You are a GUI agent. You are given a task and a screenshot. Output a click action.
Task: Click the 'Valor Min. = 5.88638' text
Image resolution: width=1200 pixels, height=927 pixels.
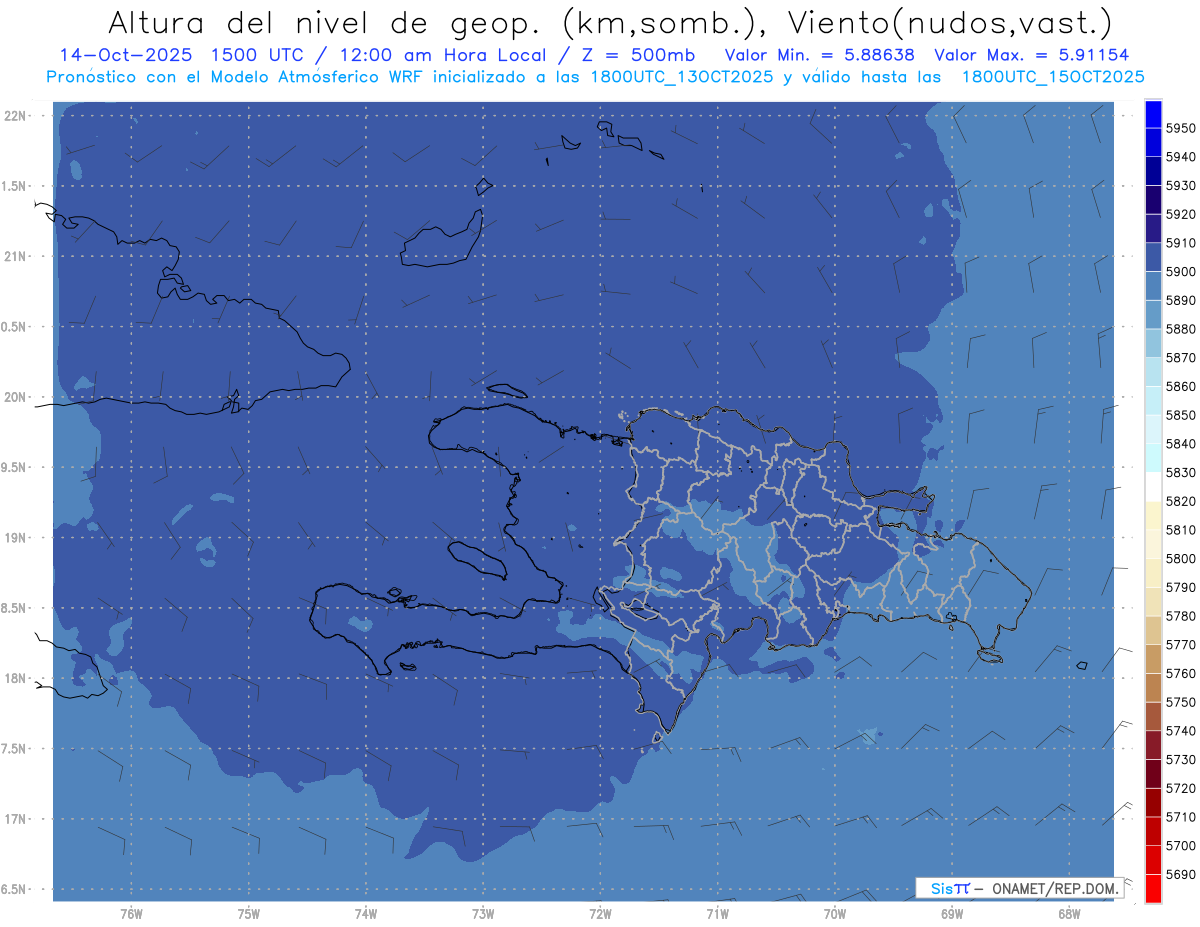820,56
